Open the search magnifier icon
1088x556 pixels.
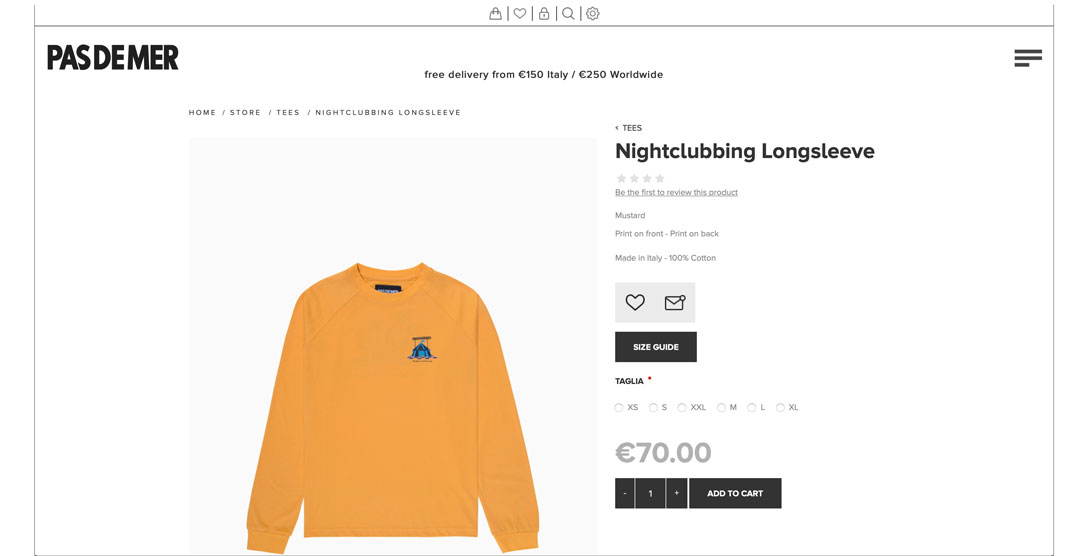568,13
